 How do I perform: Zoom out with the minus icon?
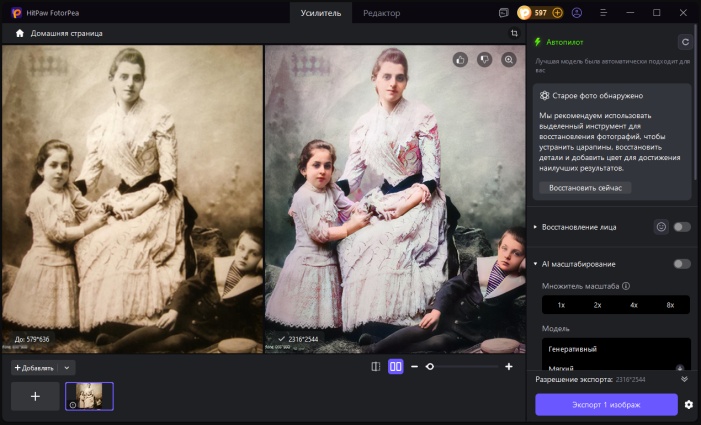pyautogui.click(x=414, y=366)
